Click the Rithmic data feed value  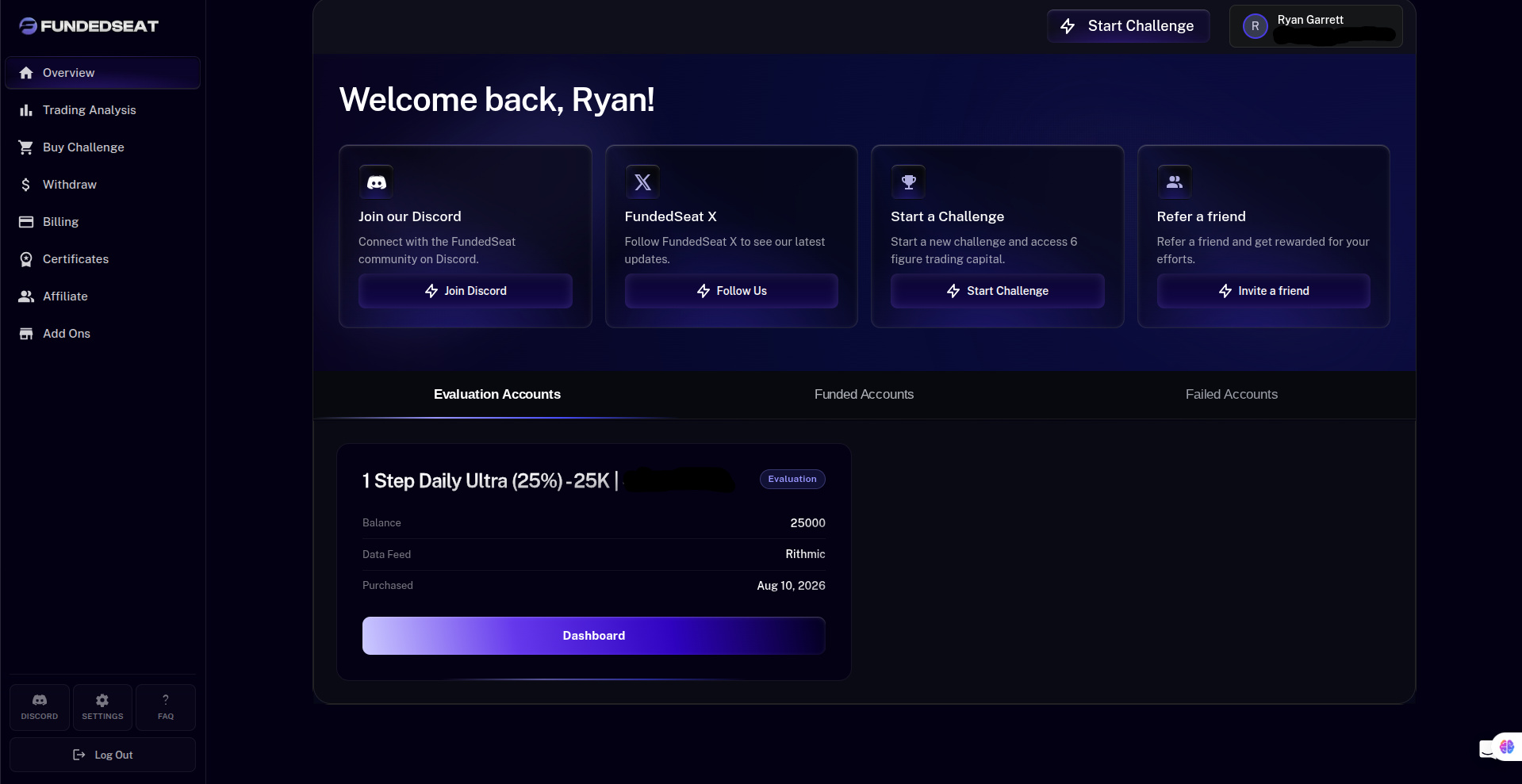tap(805, 554)
